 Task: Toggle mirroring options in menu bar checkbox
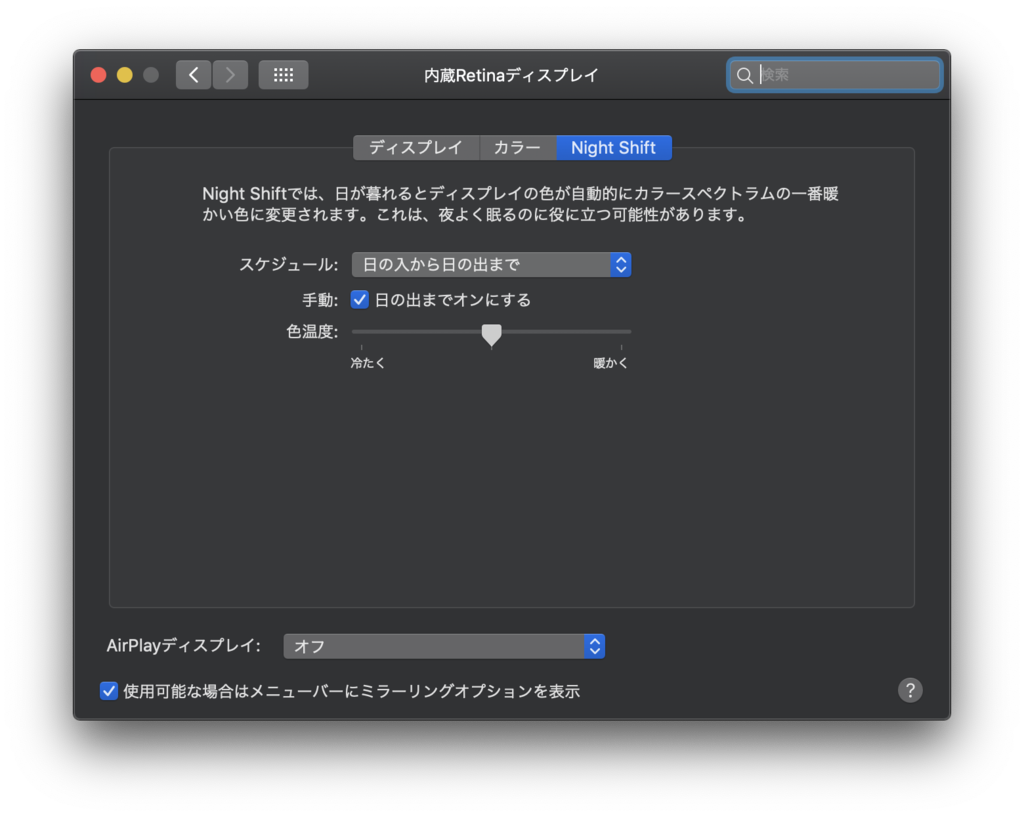click(x=109, y=691)
